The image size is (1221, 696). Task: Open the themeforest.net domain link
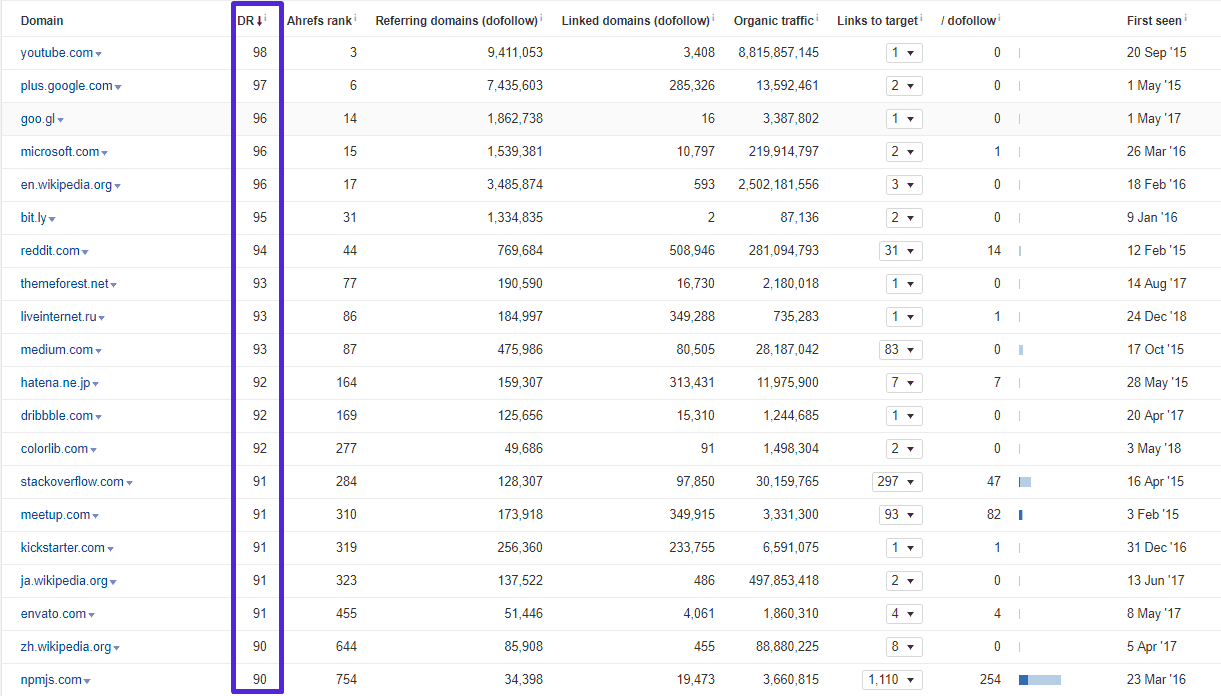point(64,284)
